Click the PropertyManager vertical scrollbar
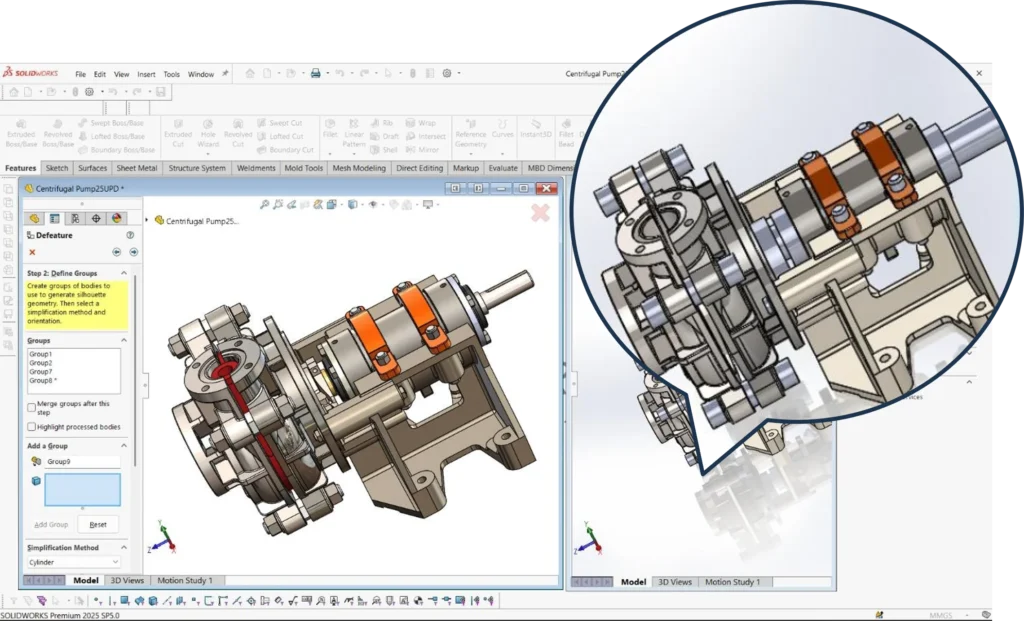Image resolution: width=1024 pixels, height=621 pixels. (135, 371)
